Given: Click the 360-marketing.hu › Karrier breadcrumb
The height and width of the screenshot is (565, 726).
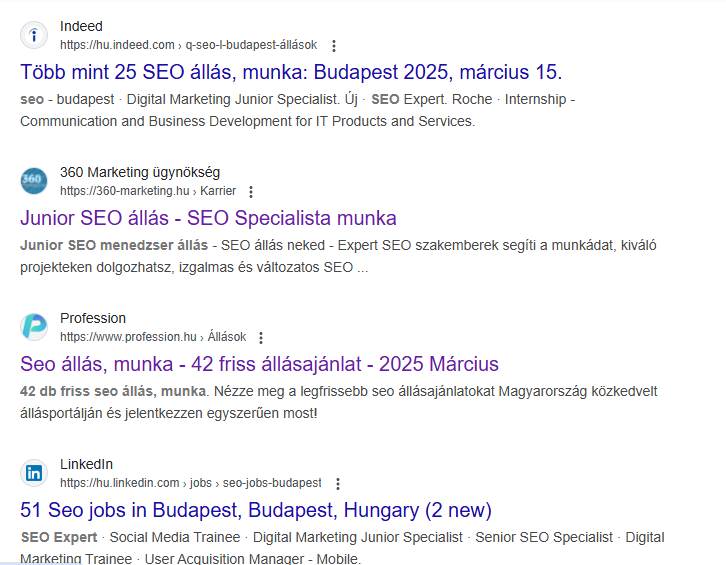Looking at the screenshot, I should pos(148,191).
